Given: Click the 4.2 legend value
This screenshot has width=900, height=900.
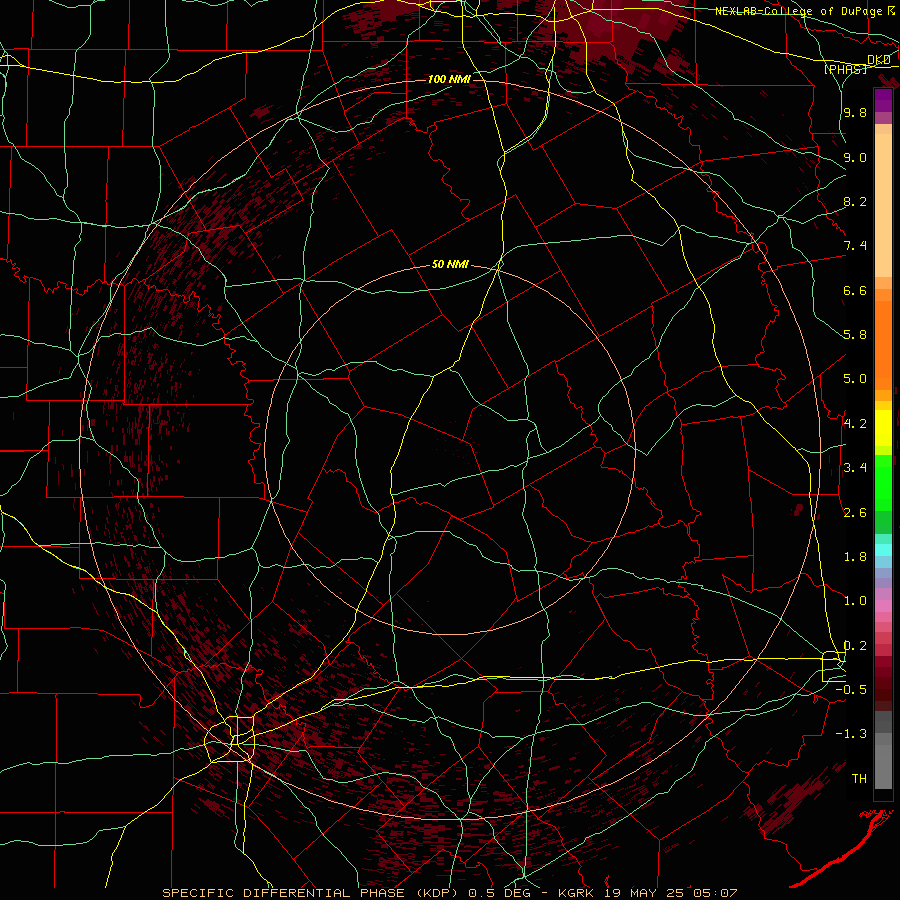Looking at the screenshot, I should [x=855, y=424].
